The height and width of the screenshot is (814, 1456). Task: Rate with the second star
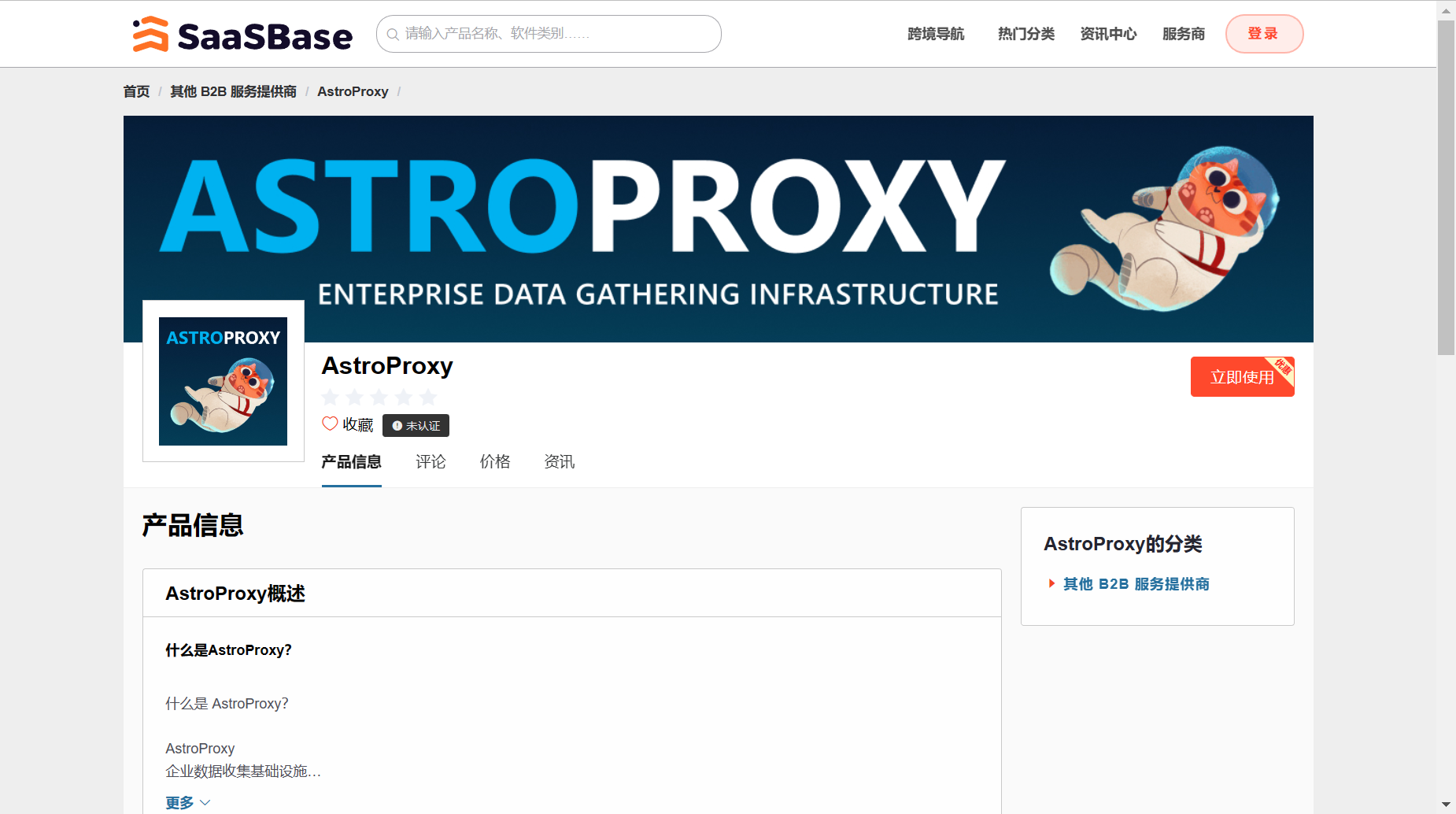(355, 397)
